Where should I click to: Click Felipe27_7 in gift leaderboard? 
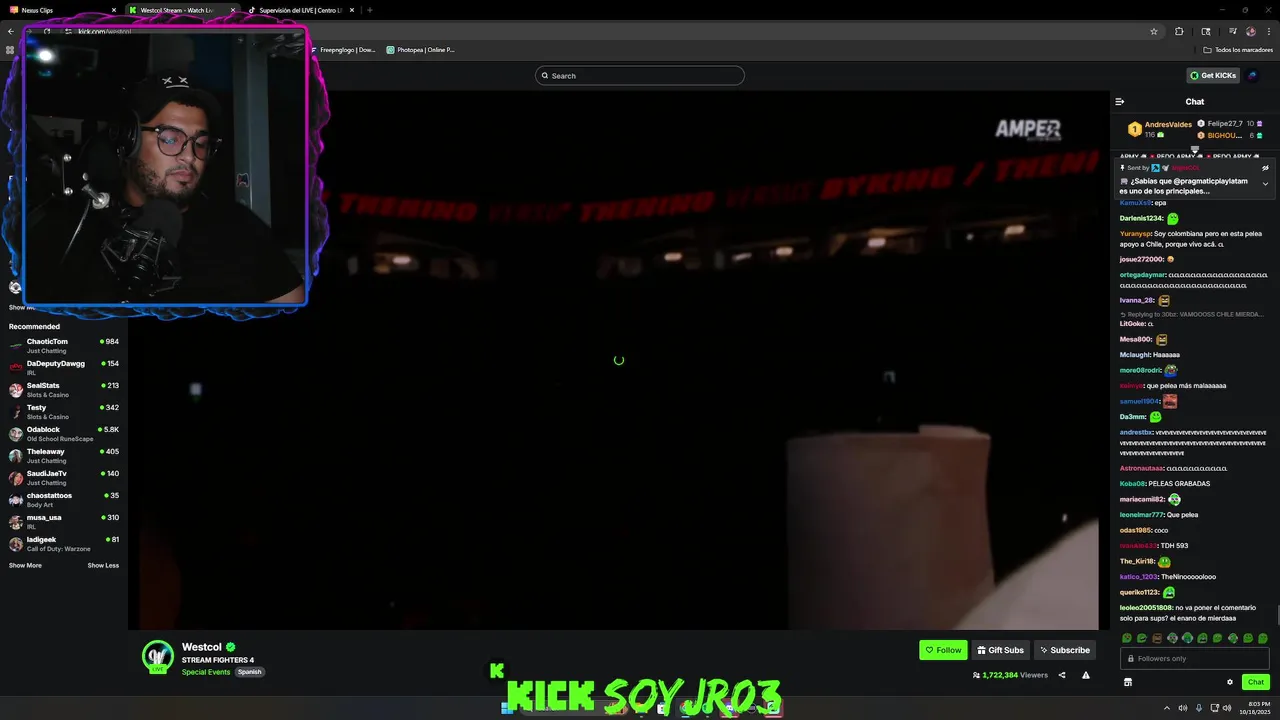(1225, 123)
